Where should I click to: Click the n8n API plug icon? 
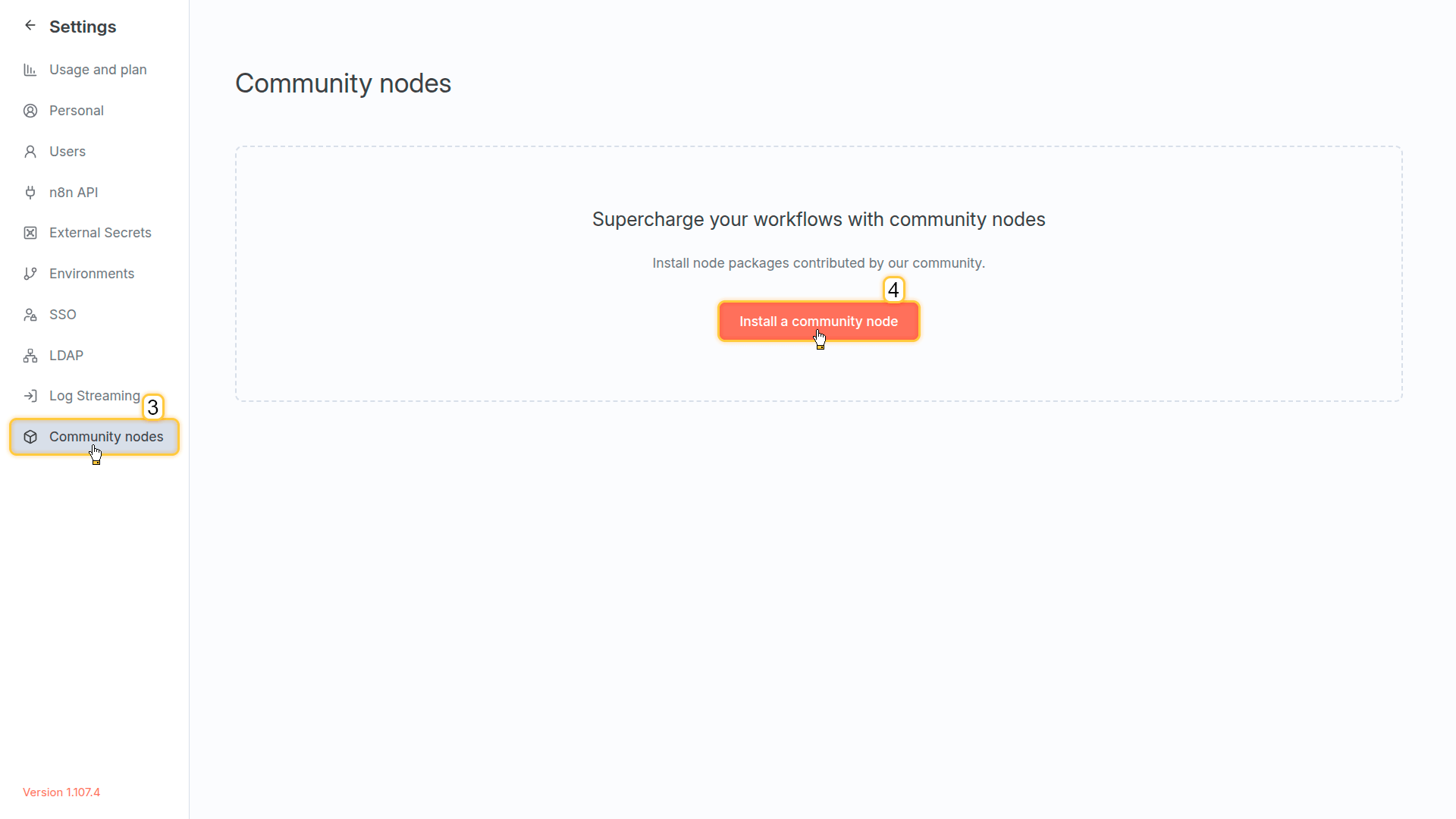pyautogui.click(x=30, y=193)
